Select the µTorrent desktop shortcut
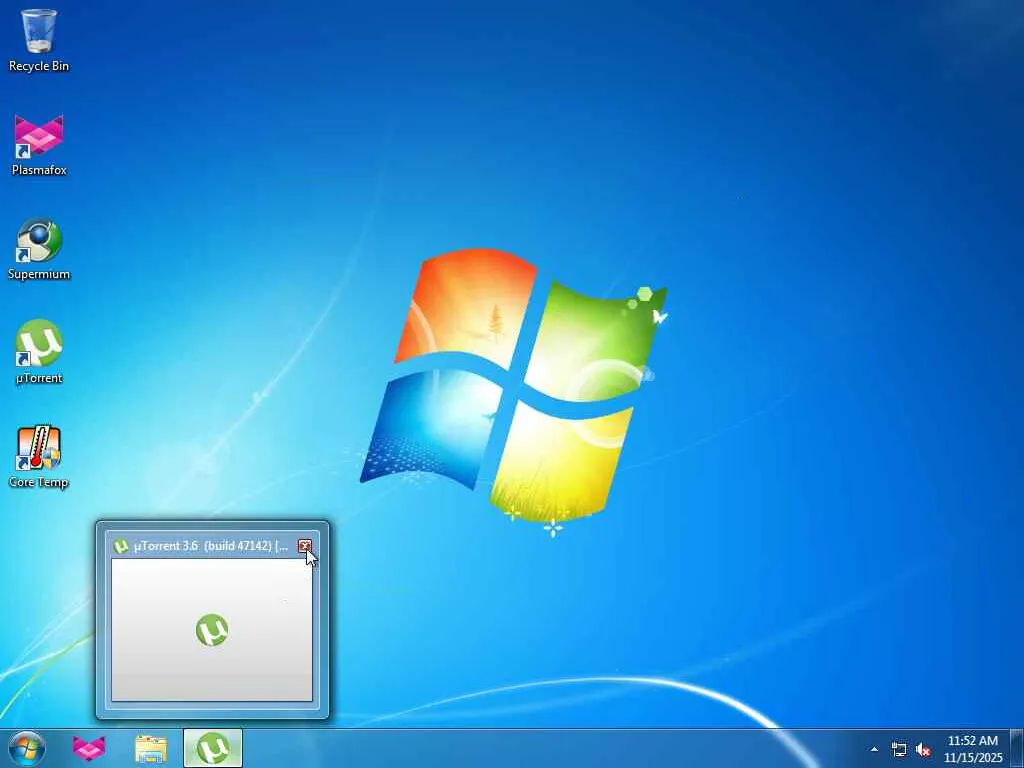This screenshot has height=768, width=1024. coord(39,353)
